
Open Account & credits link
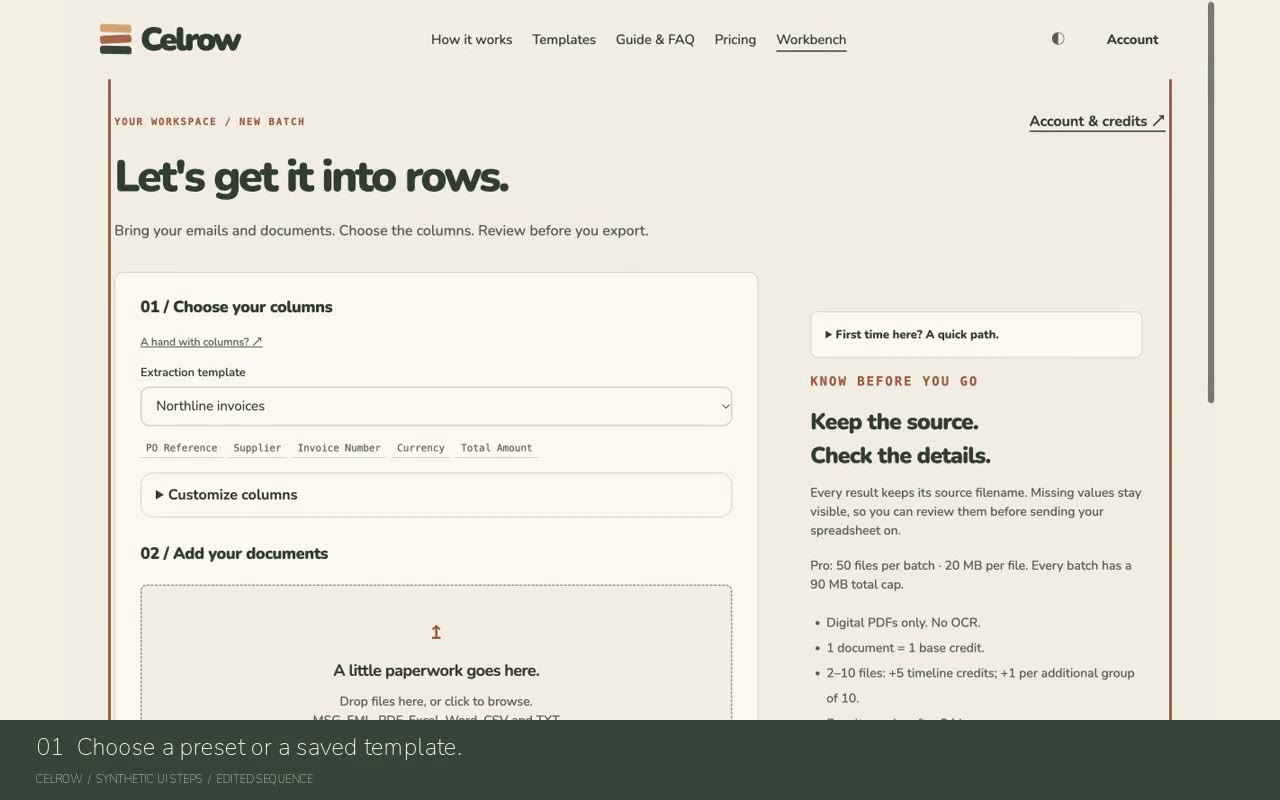1097,121
